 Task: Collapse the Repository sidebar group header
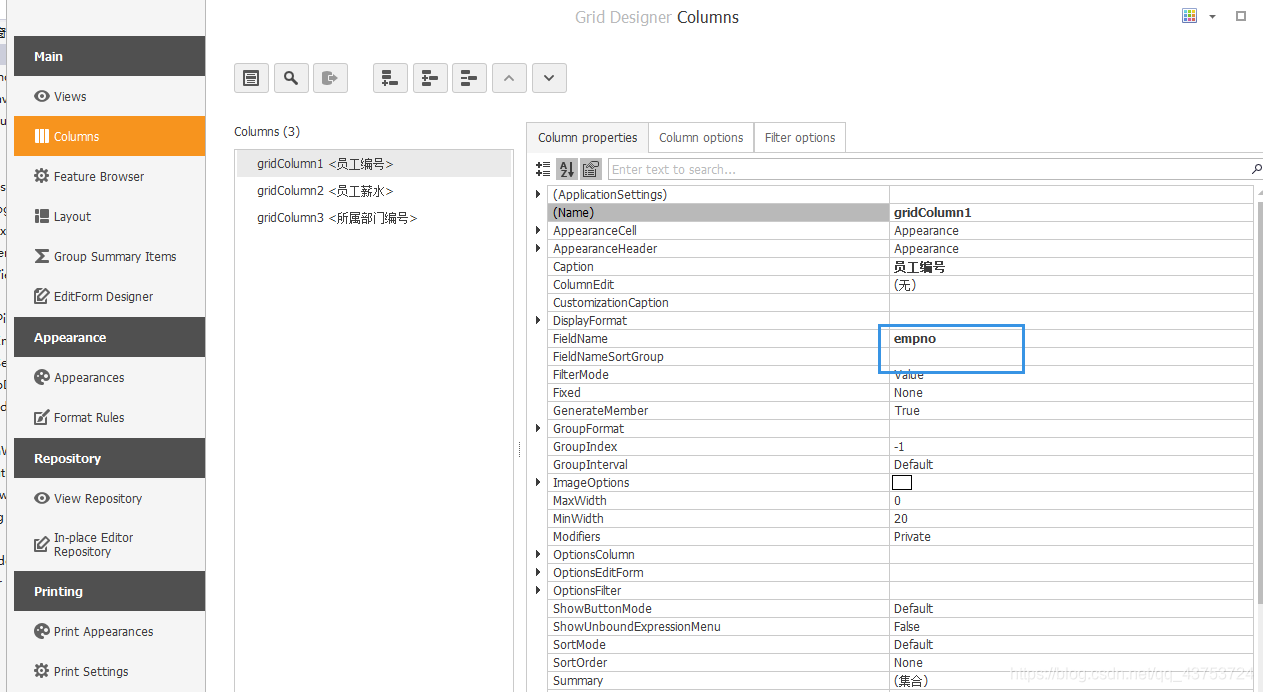click(x=109, y=458)
